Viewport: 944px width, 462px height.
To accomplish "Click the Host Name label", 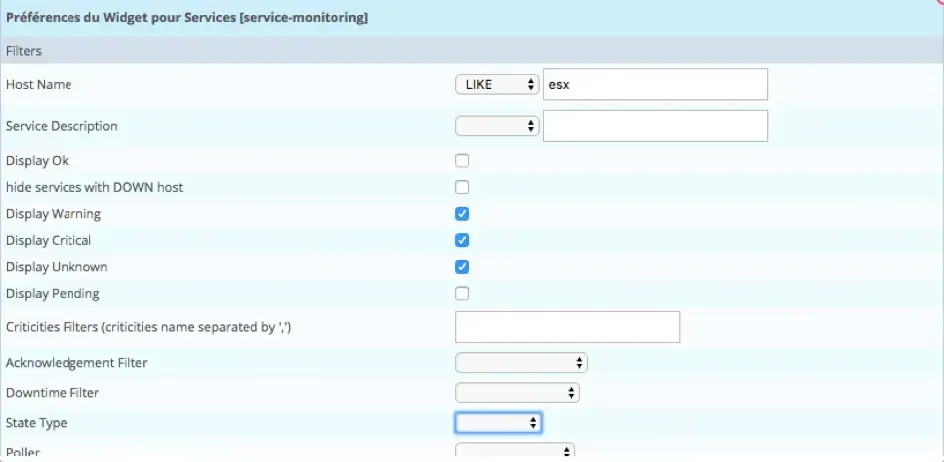I will pyautogui.click(x=39, y=84).
